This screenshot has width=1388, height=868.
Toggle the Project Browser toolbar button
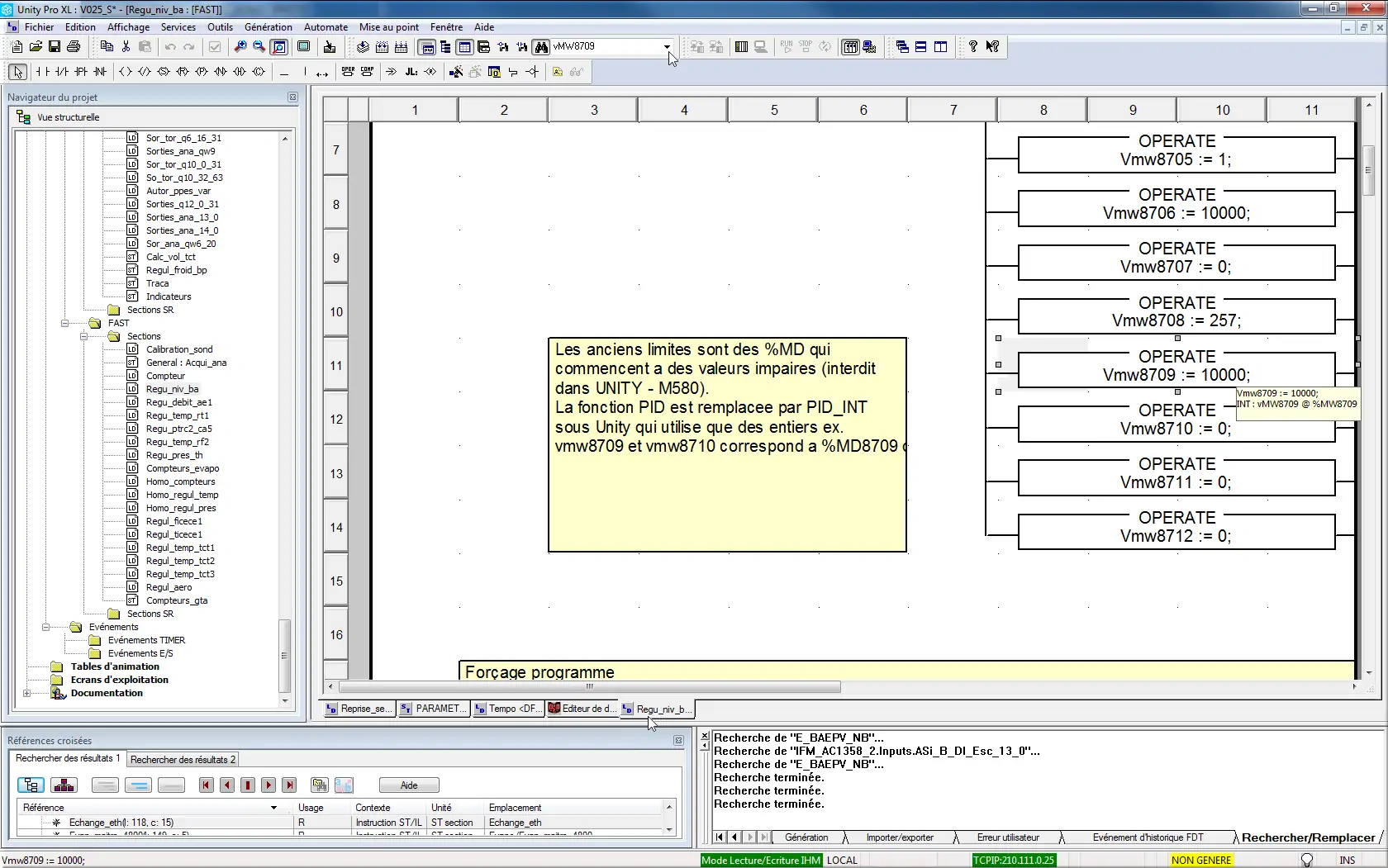point(445,47)
